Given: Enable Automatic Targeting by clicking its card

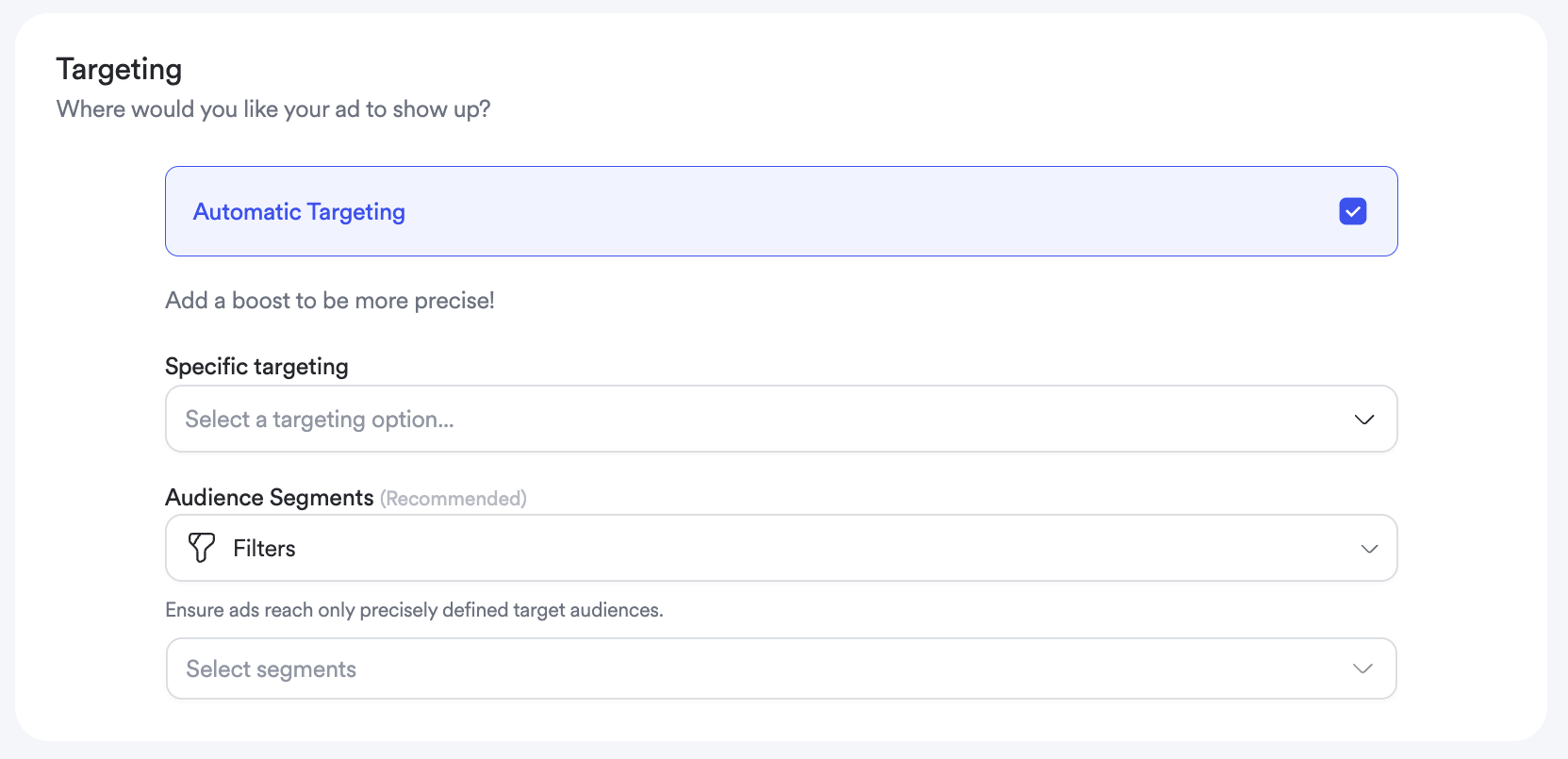Looking at the screenshot, I should pos(781,211).
